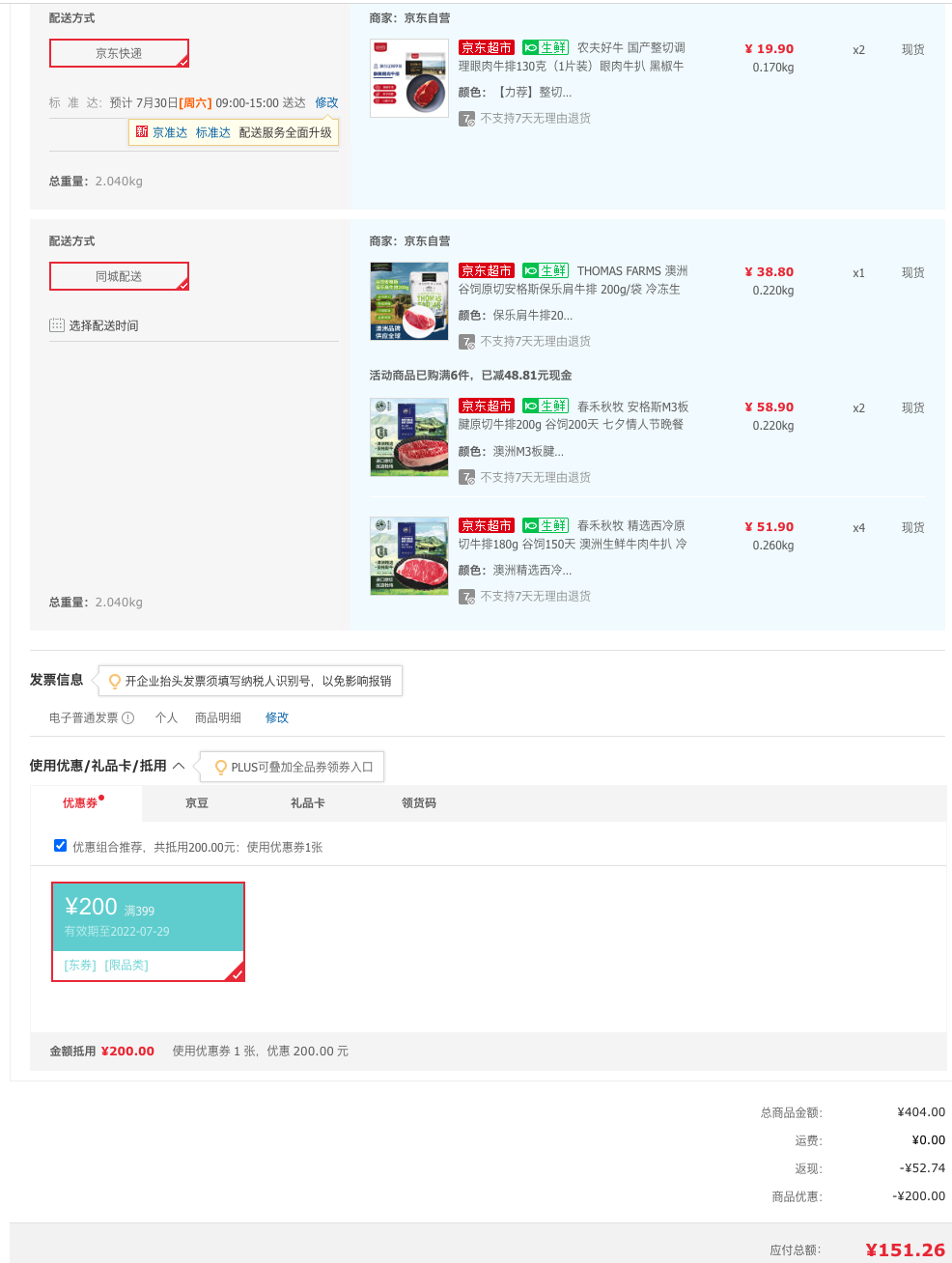The width and height of the screenshot is (952, 1263).
Task: Open 农夫好牛 国产整切调理眼肉牛排 product title
Action: pos(572,57)
